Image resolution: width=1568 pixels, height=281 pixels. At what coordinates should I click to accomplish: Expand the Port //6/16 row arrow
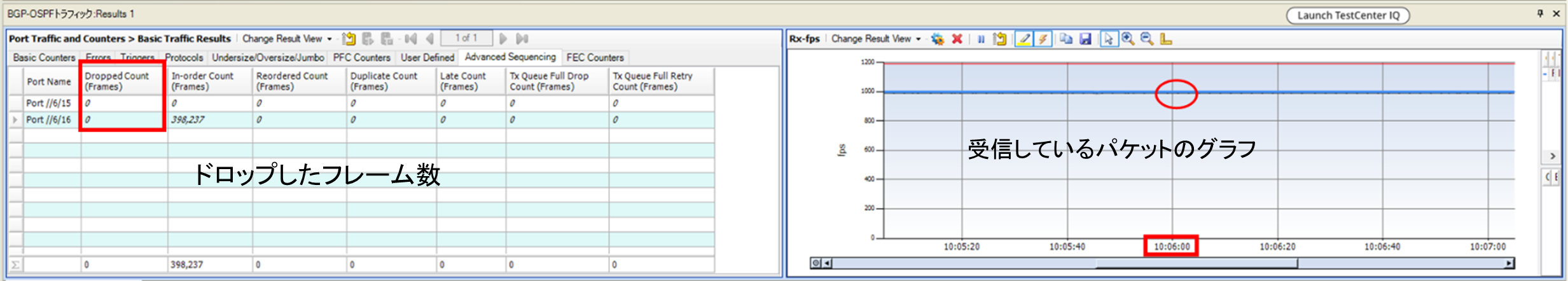(15, 120)
